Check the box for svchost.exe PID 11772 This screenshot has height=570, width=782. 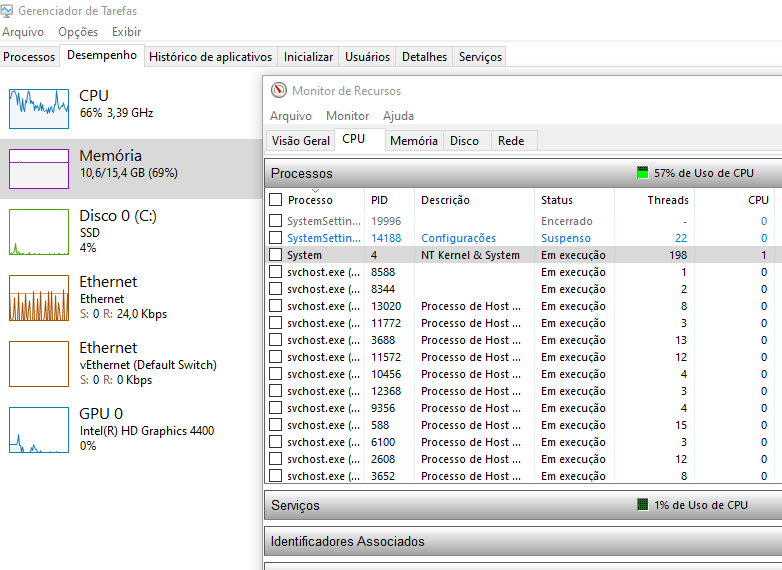[275, 323]
